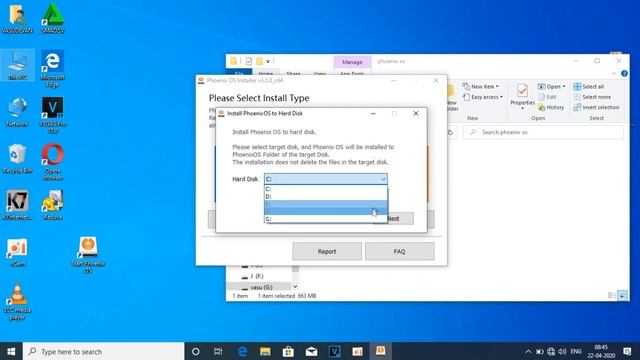
Task: Click the taskbar search box
Action: (x=104, y=351)
